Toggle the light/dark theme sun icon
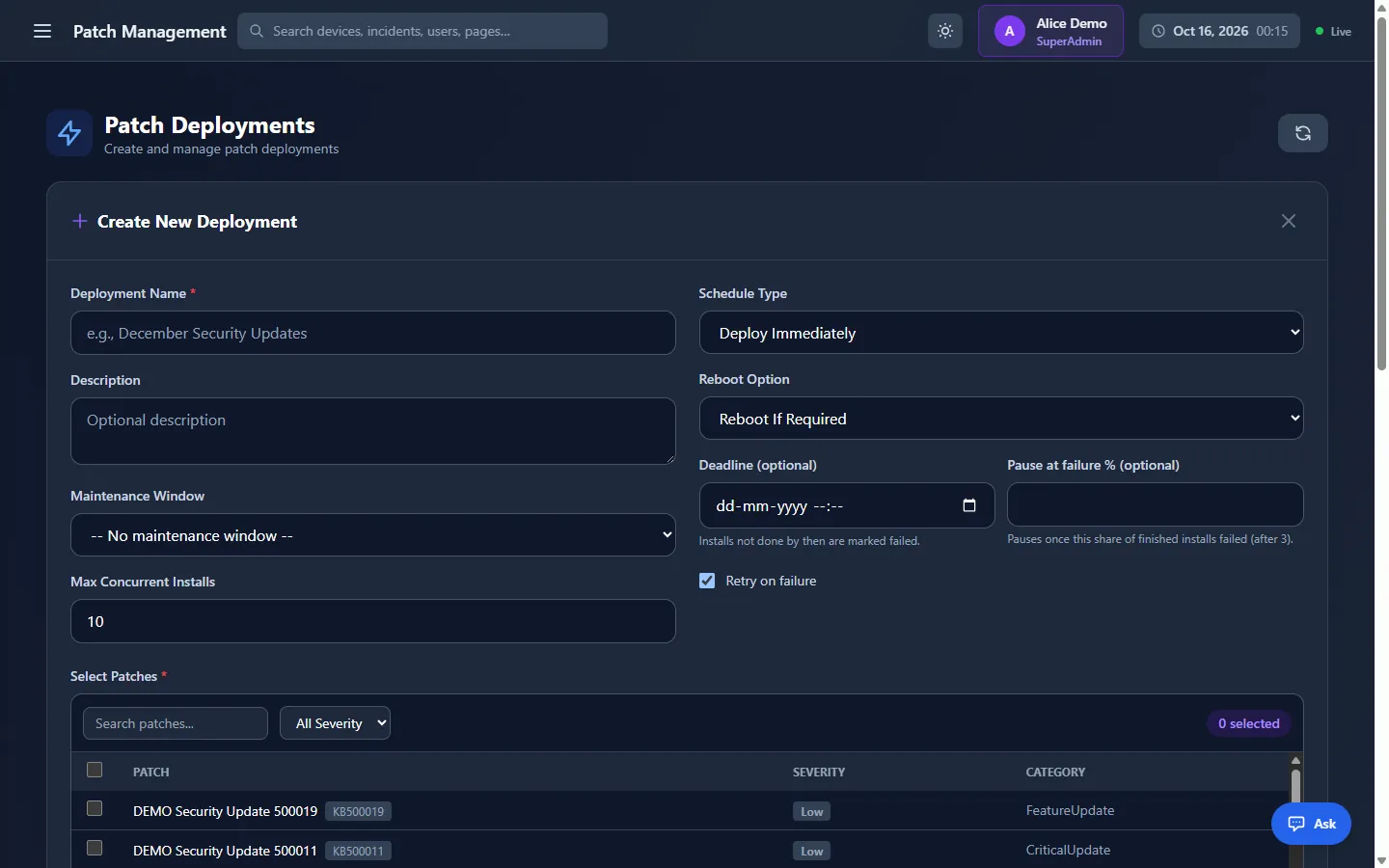The image size is (1389, 868). (x=945, y=31)
